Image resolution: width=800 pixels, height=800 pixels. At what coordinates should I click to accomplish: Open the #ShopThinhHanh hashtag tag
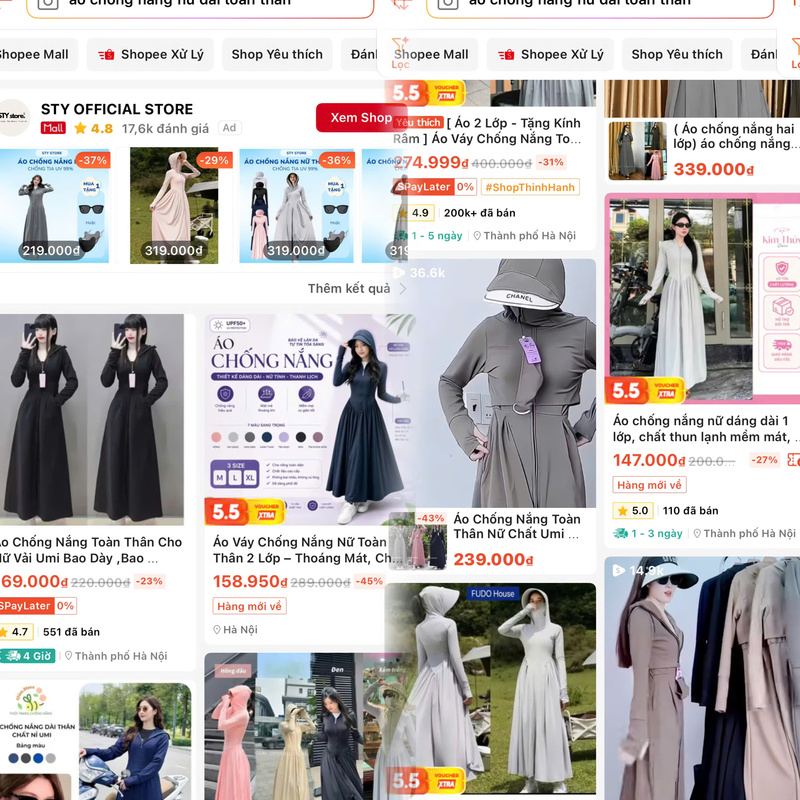point(530,187)
